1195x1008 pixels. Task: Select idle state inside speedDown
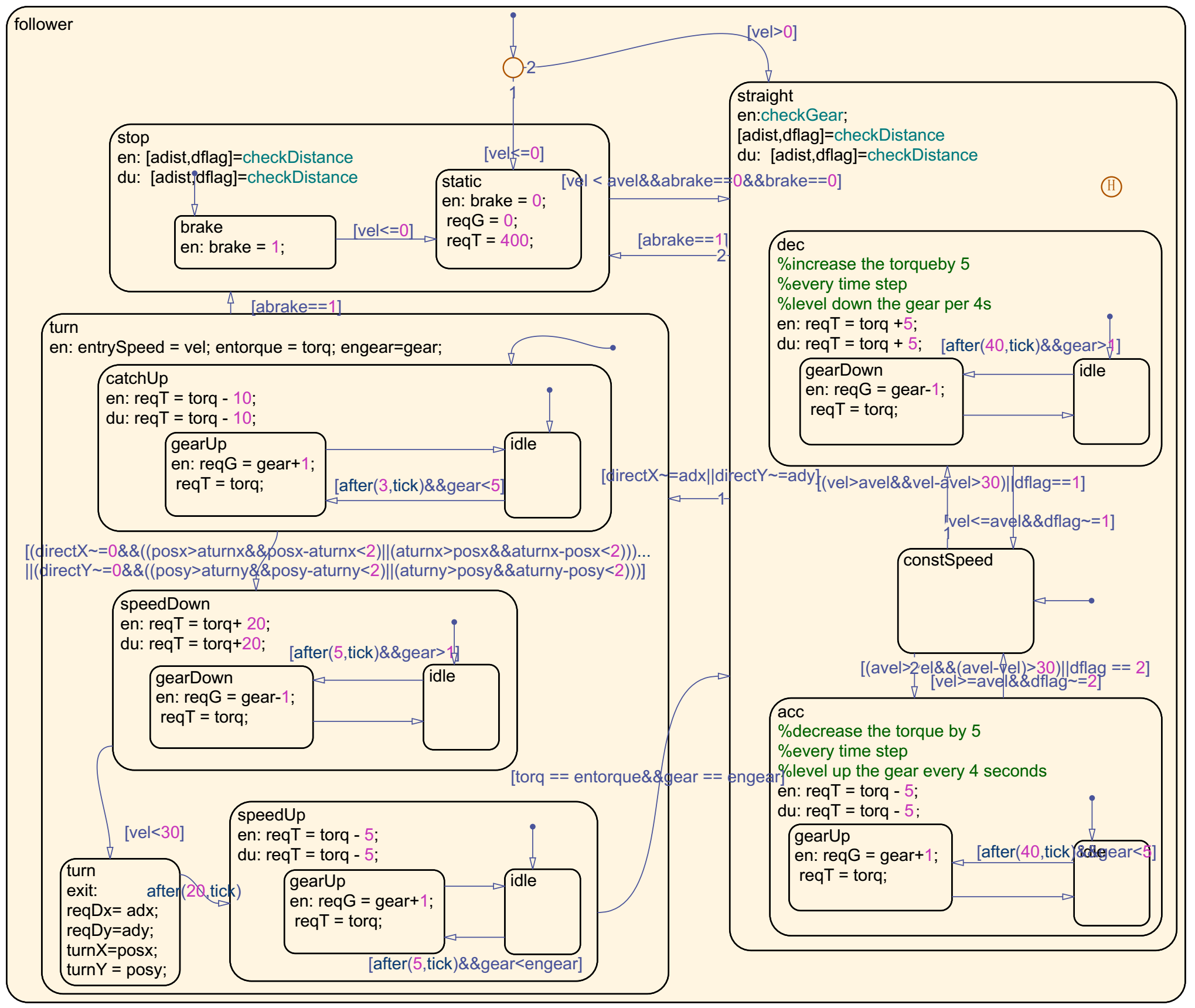click(461, 707)
